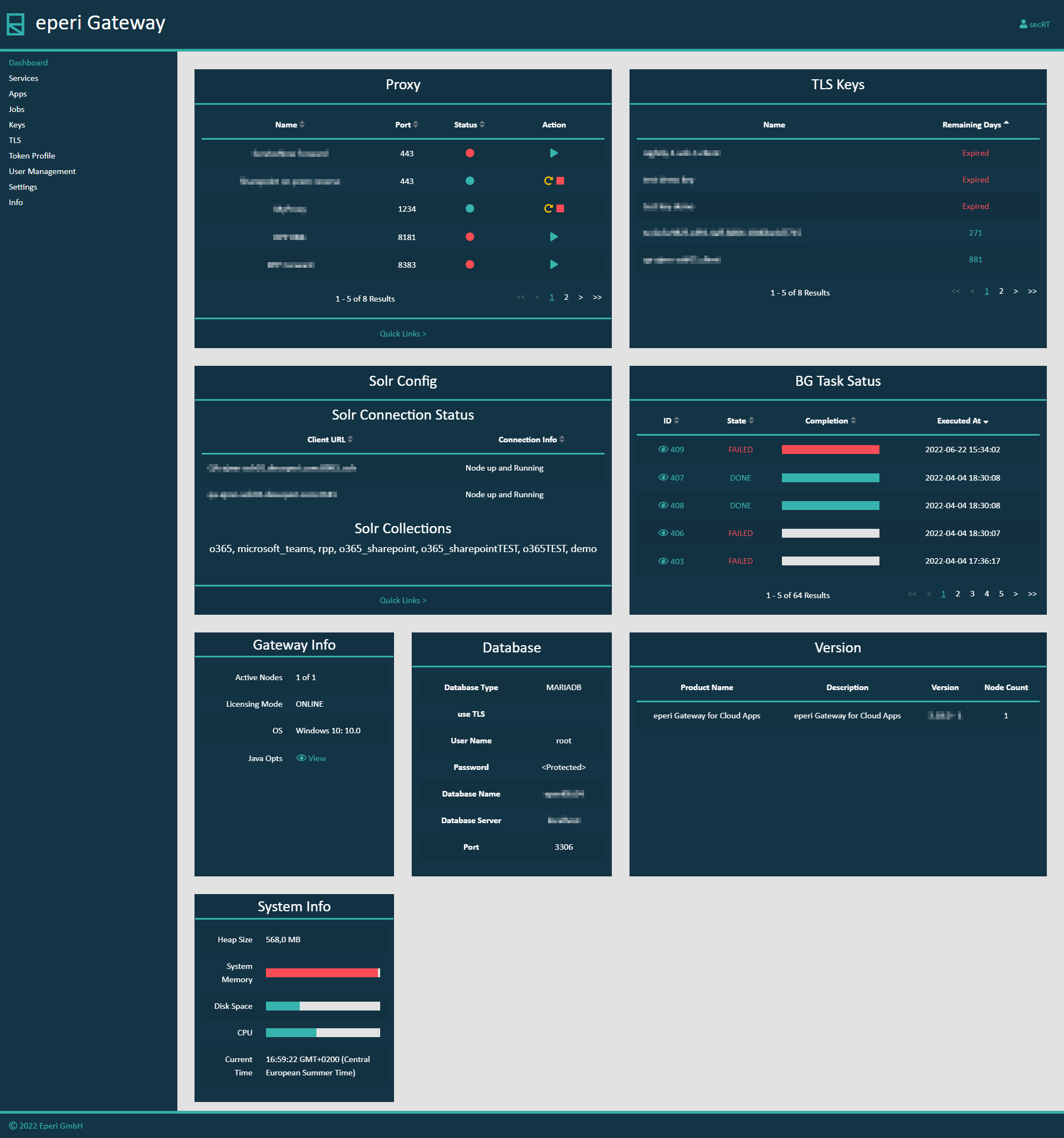Start the first proxy row on port 443
This screenshot has width=1064, height=1138.
pos(554,154)
